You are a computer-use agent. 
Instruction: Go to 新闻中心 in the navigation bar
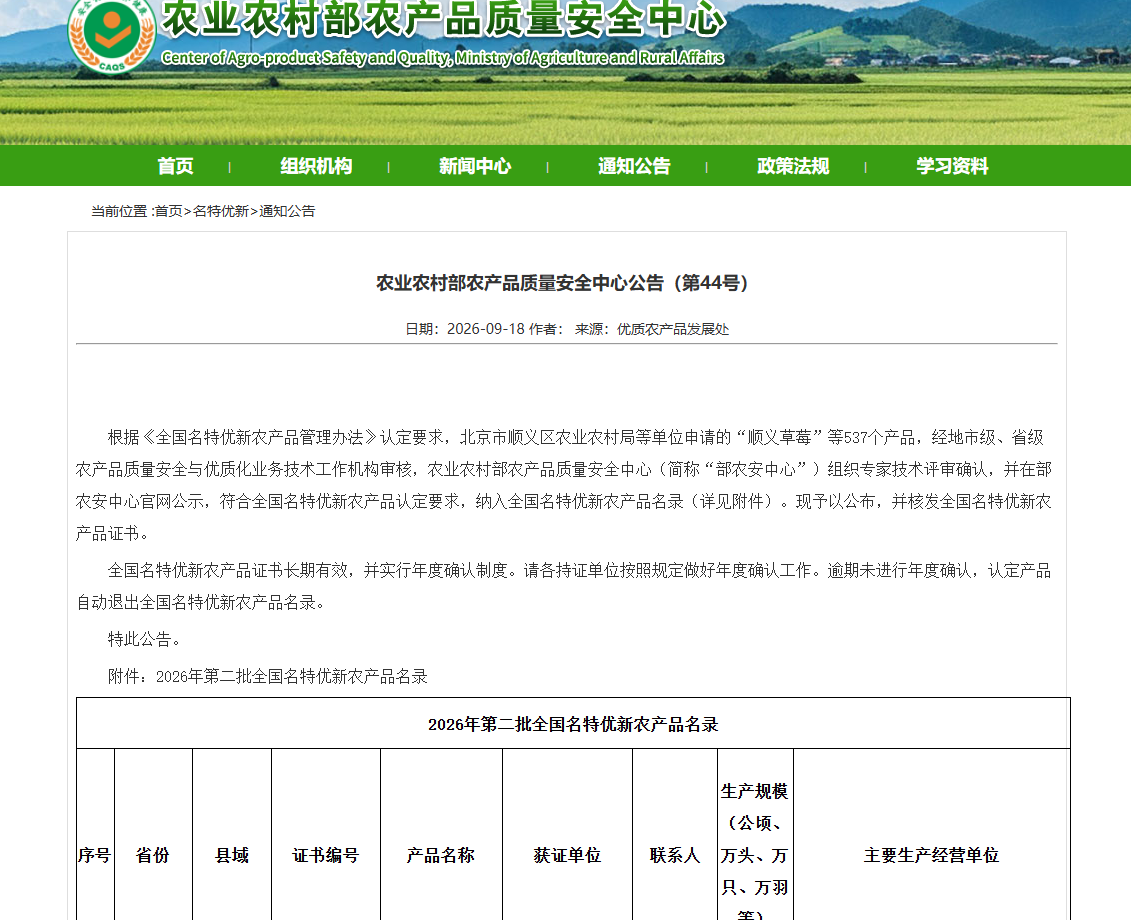tap(475, 166)
